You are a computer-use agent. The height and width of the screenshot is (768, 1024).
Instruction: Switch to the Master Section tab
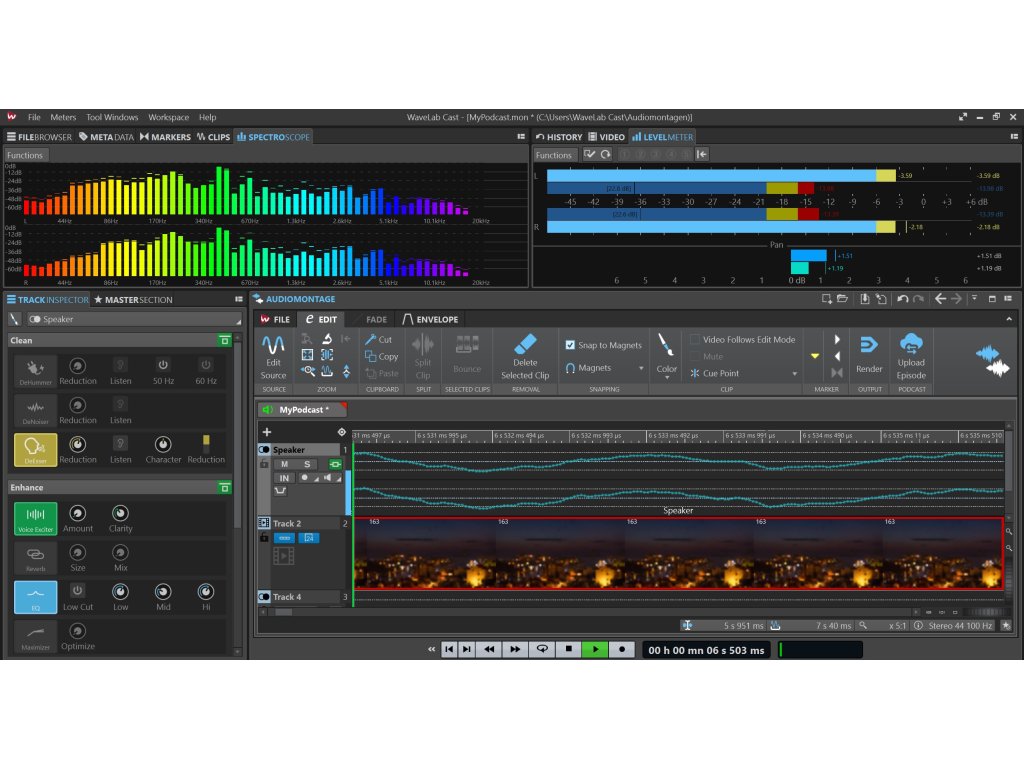(133, 299)
